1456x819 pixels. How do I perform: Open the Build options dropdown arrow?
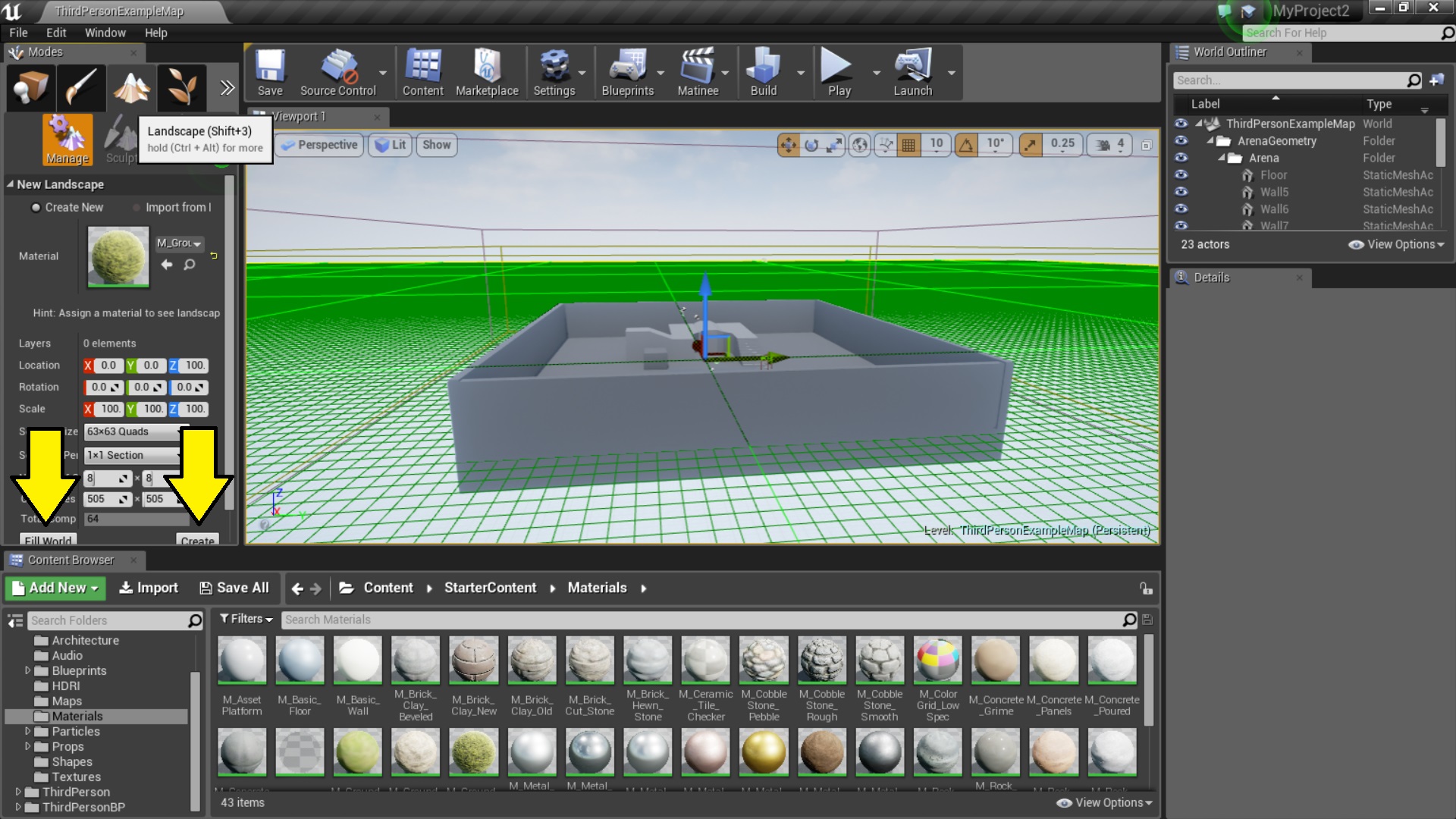(801, 73)
